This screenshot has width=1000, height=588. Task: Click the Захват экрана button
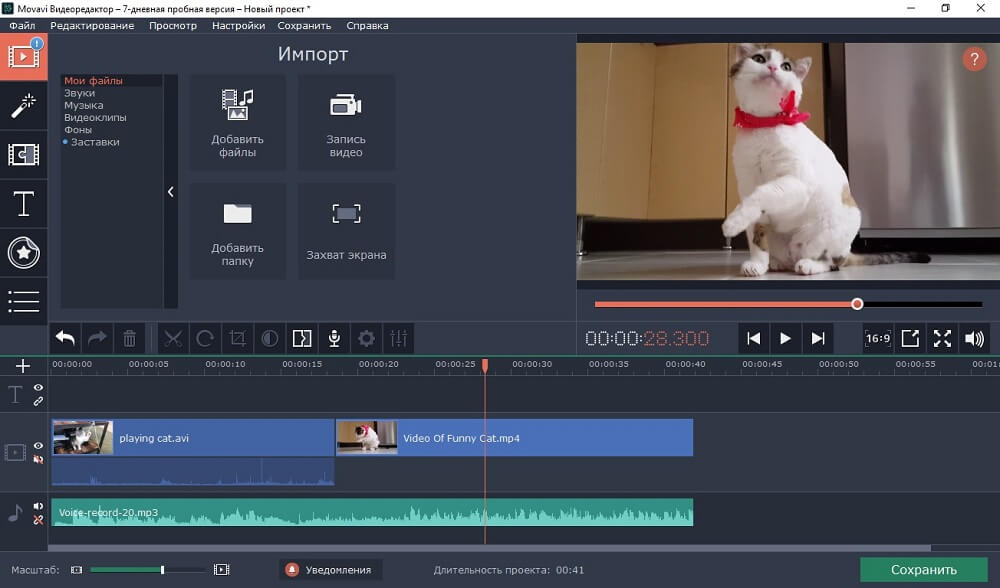tap(346, 231)
